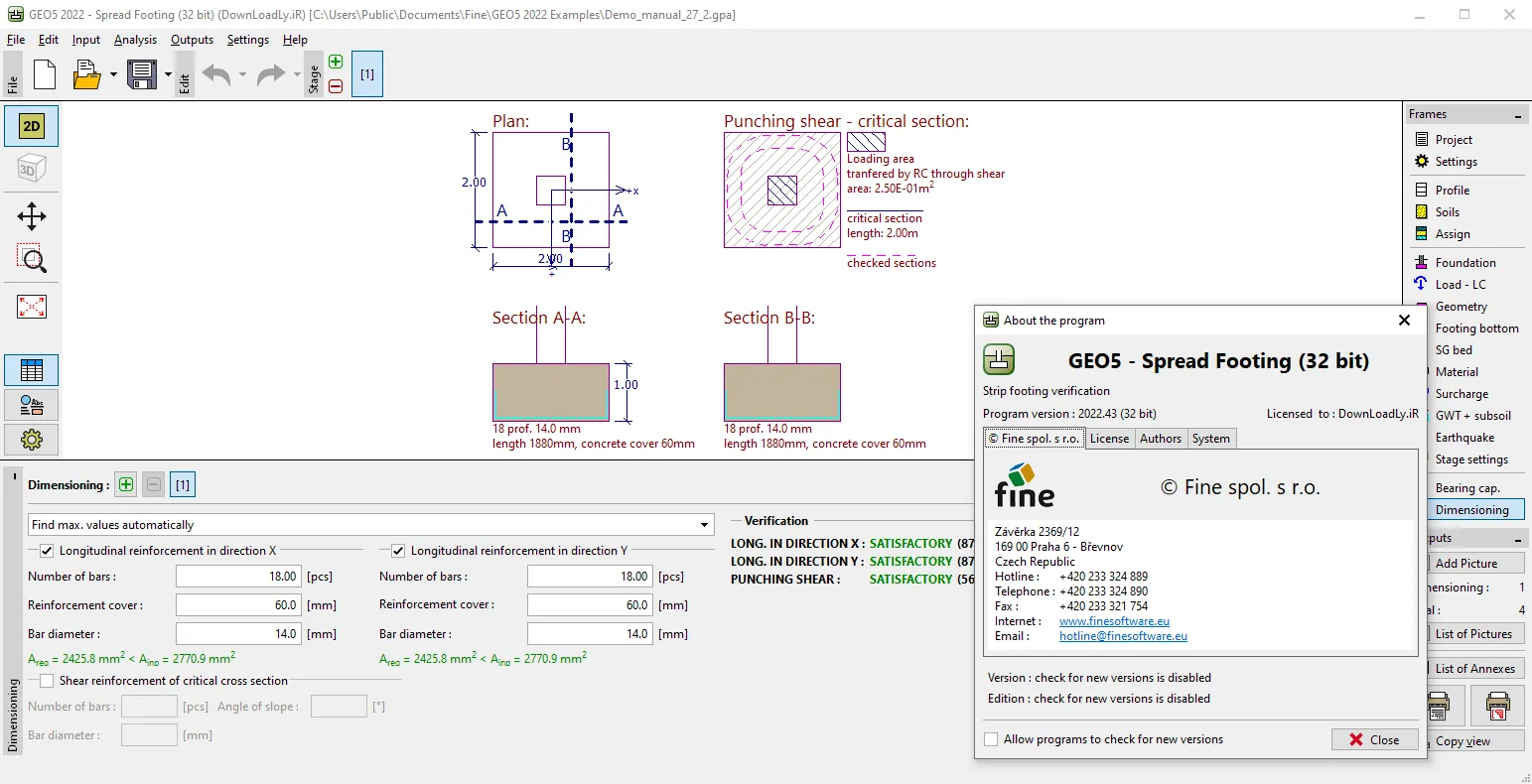1532x784 pixels.
Task: Open the Edit menu
Action: point(49,40)
